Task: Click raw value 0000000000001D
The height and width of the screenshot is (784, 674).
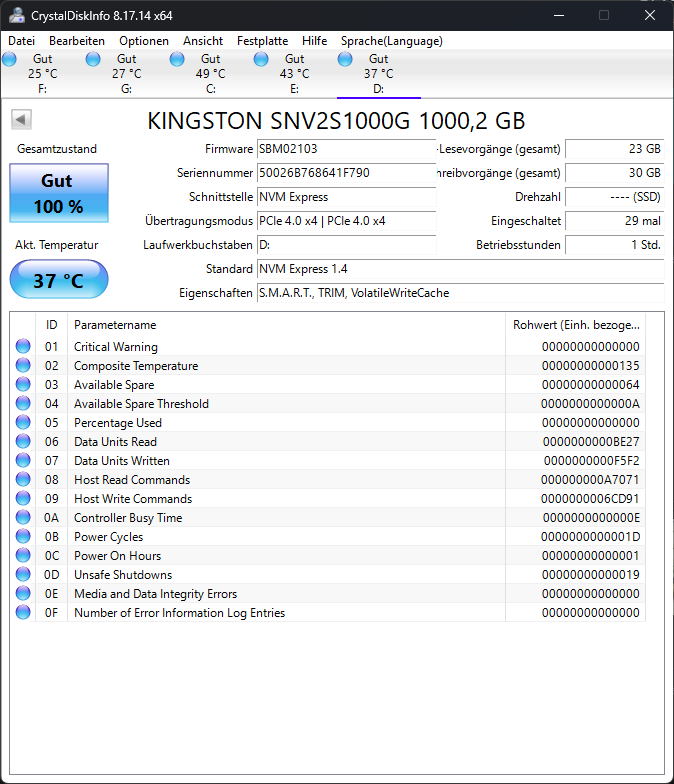Action: click(x=590, y=537)
